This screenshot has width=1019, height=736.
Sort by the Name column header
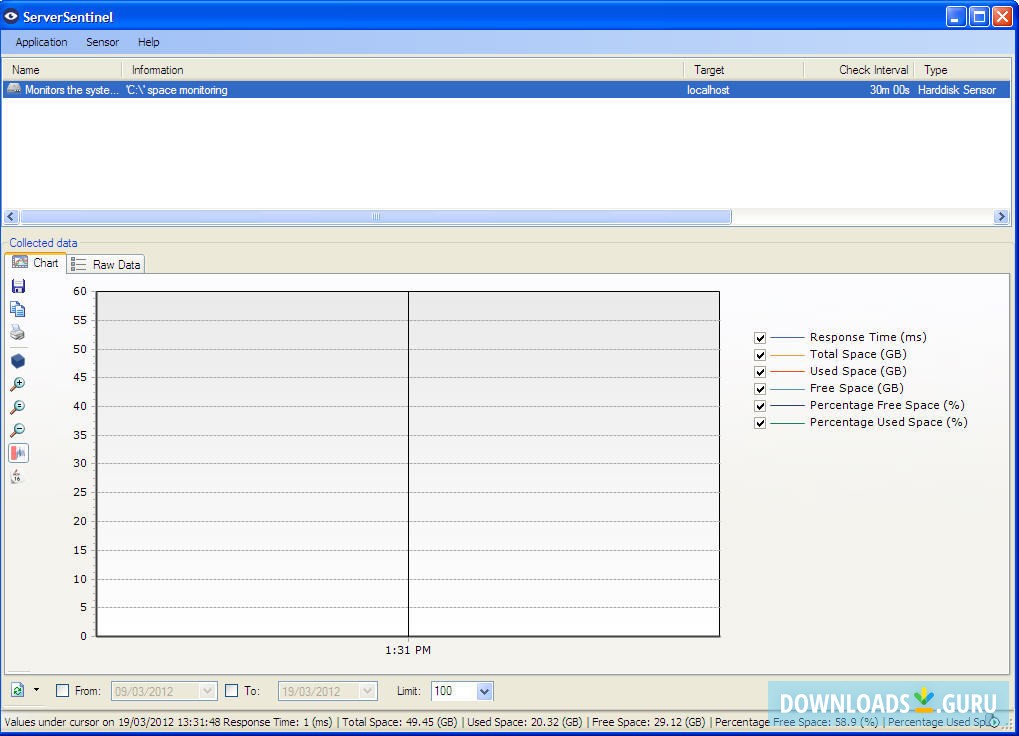click(62, 70)
